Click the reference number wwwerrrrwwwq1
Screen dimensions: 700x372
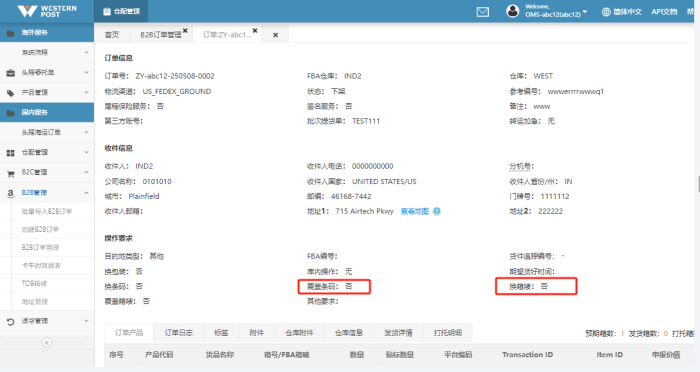coord(575,92)
